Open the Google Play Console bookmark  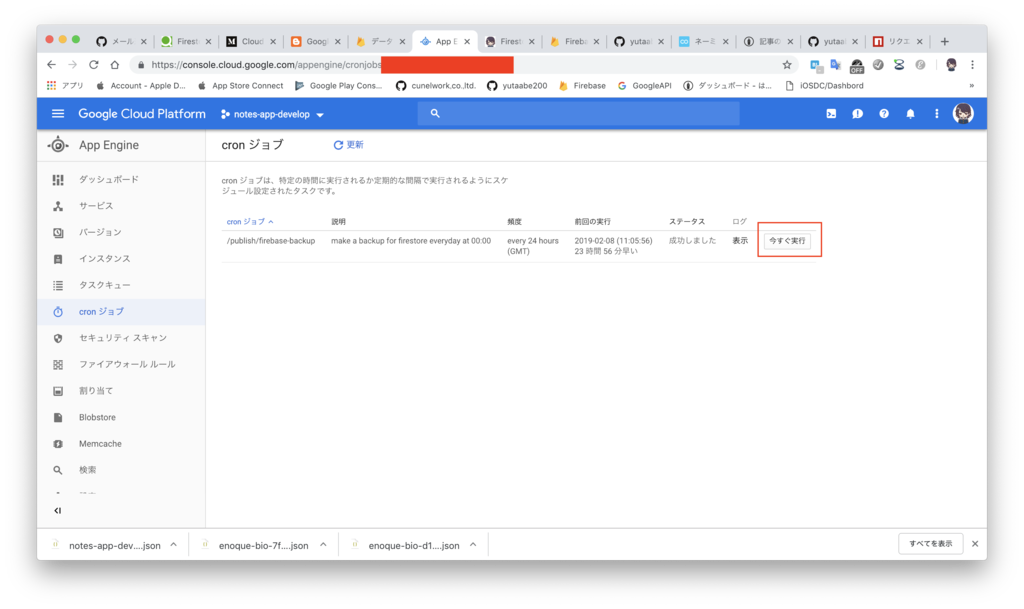[x=338, y=86]
